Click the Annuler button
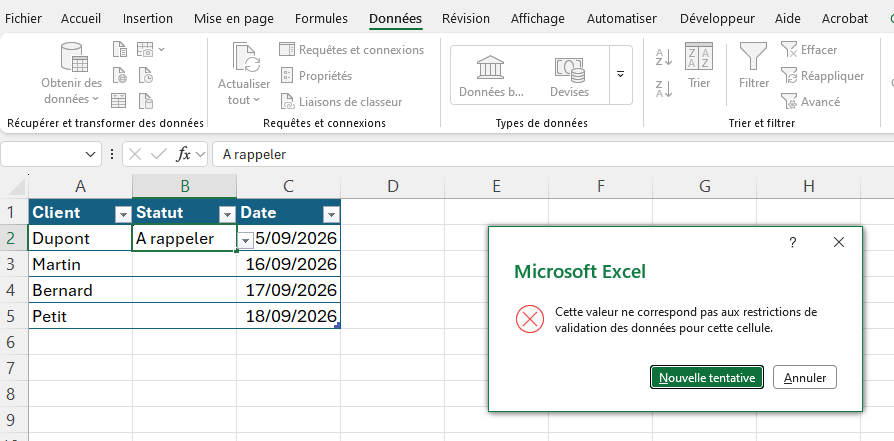The width and height of the screenshot is (894, 441). pyautogui.click(x=804, y=378)
